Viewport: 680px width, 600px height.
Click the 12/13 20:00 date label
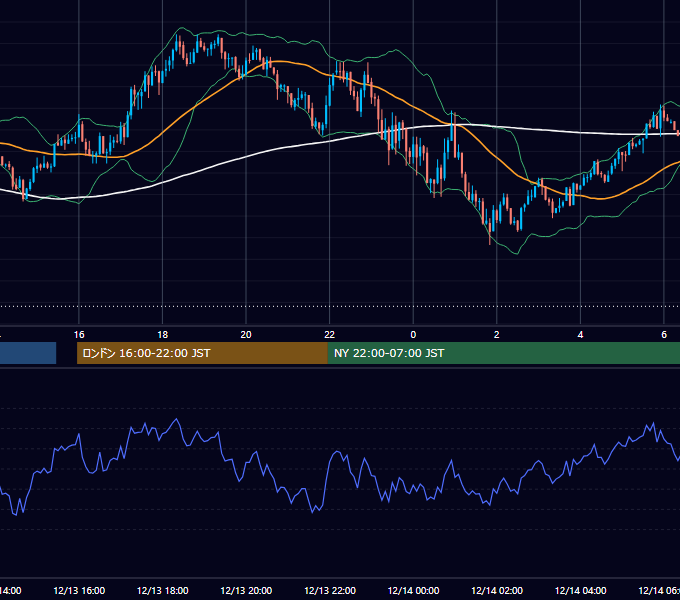coord(246,590)
